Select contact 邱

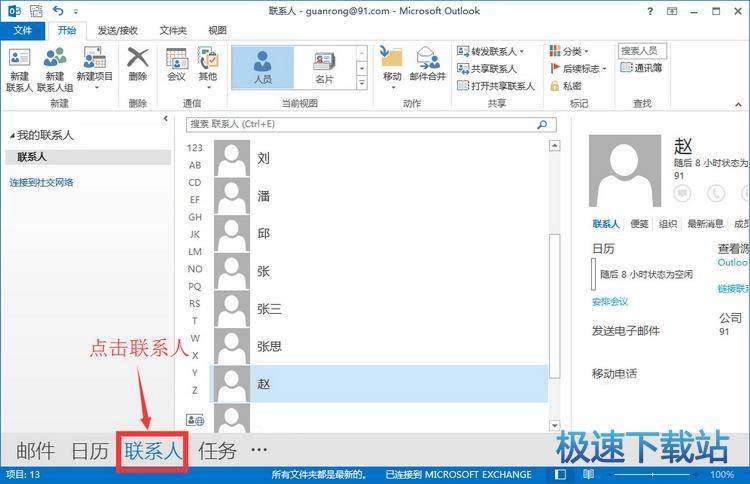[381, 233]
